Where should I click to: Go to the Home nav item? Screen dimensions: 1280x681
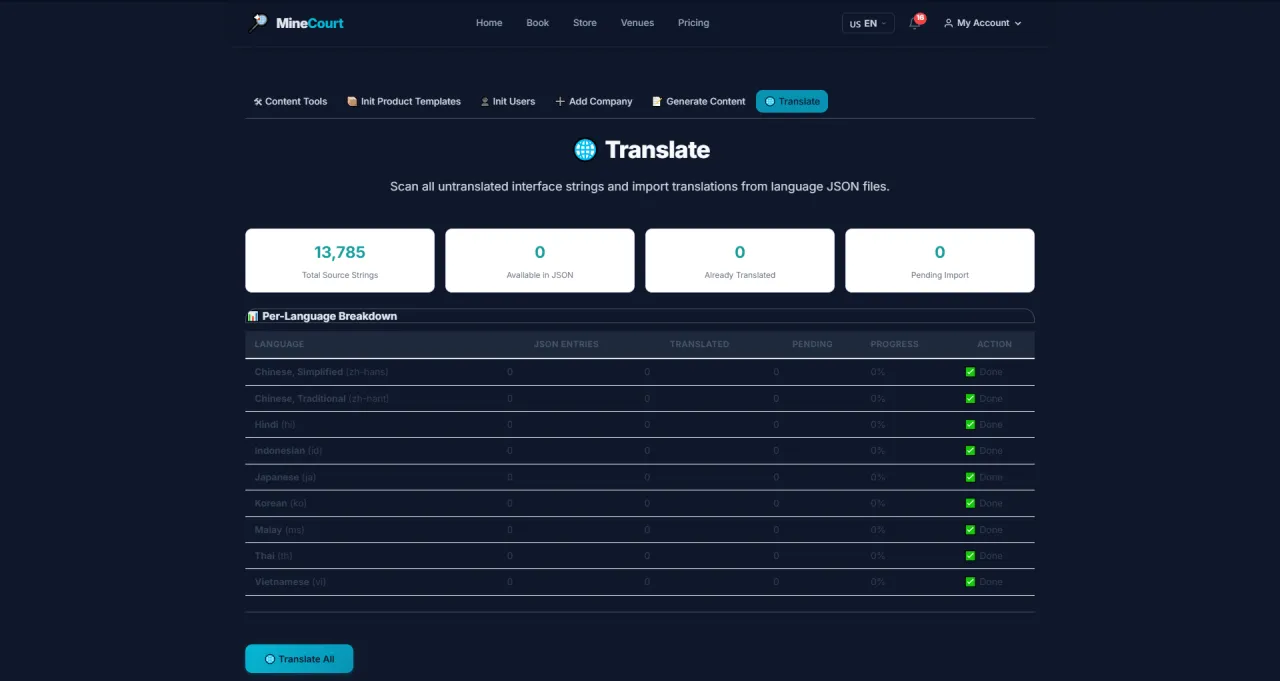[x=489, y=23]
